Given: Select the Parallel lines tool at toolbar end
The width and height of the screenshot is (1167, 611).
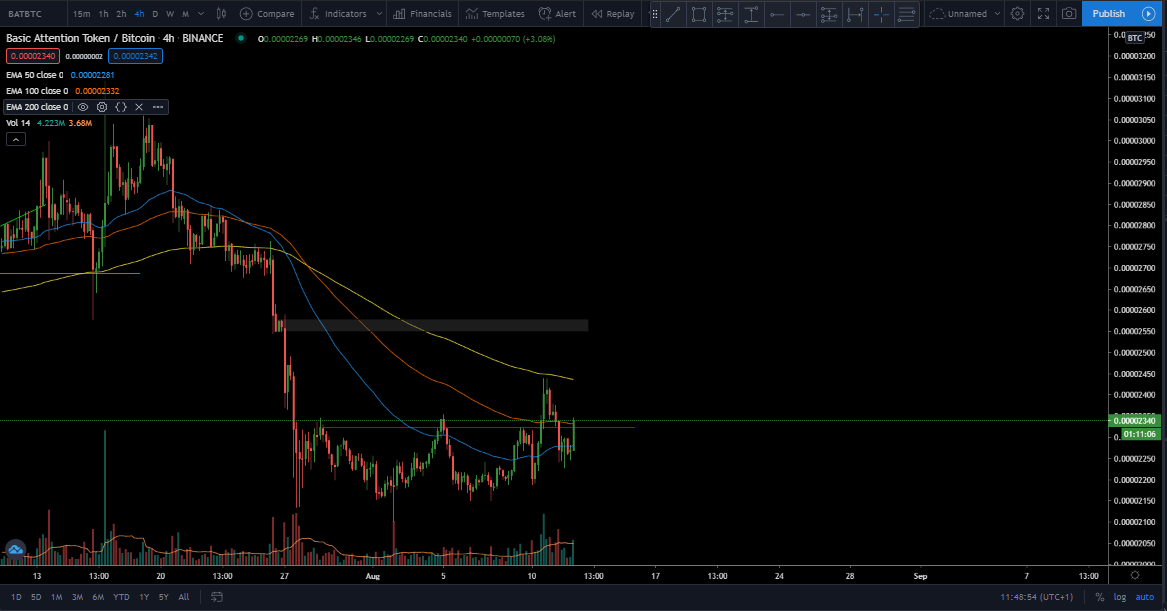Looking at the screenshot, I should 907,13.
